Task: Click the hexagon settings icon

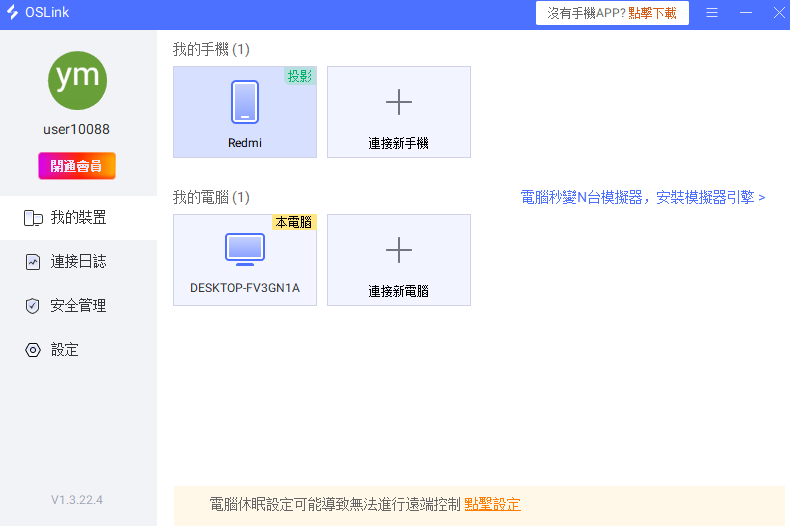Action: click(x=33, y=350)
